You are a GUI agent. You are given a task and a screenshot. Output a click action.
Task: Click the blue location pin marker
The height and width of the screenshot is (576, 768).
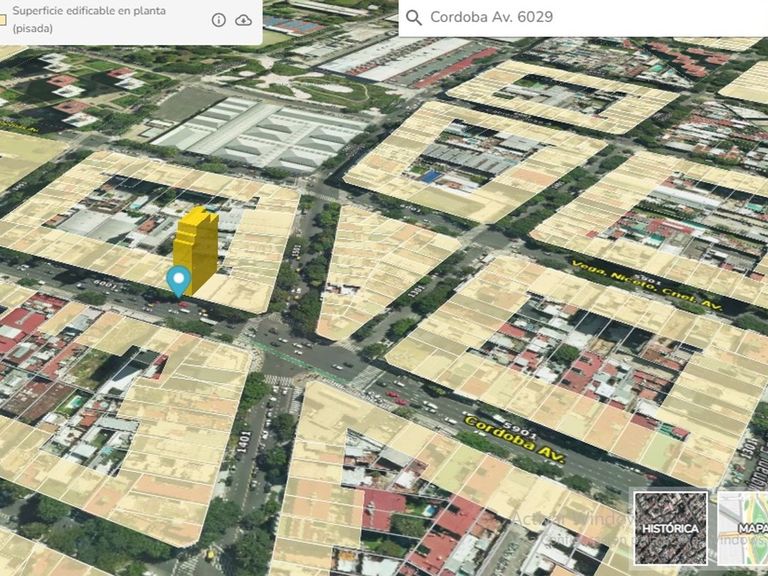[x=179, y=281]
